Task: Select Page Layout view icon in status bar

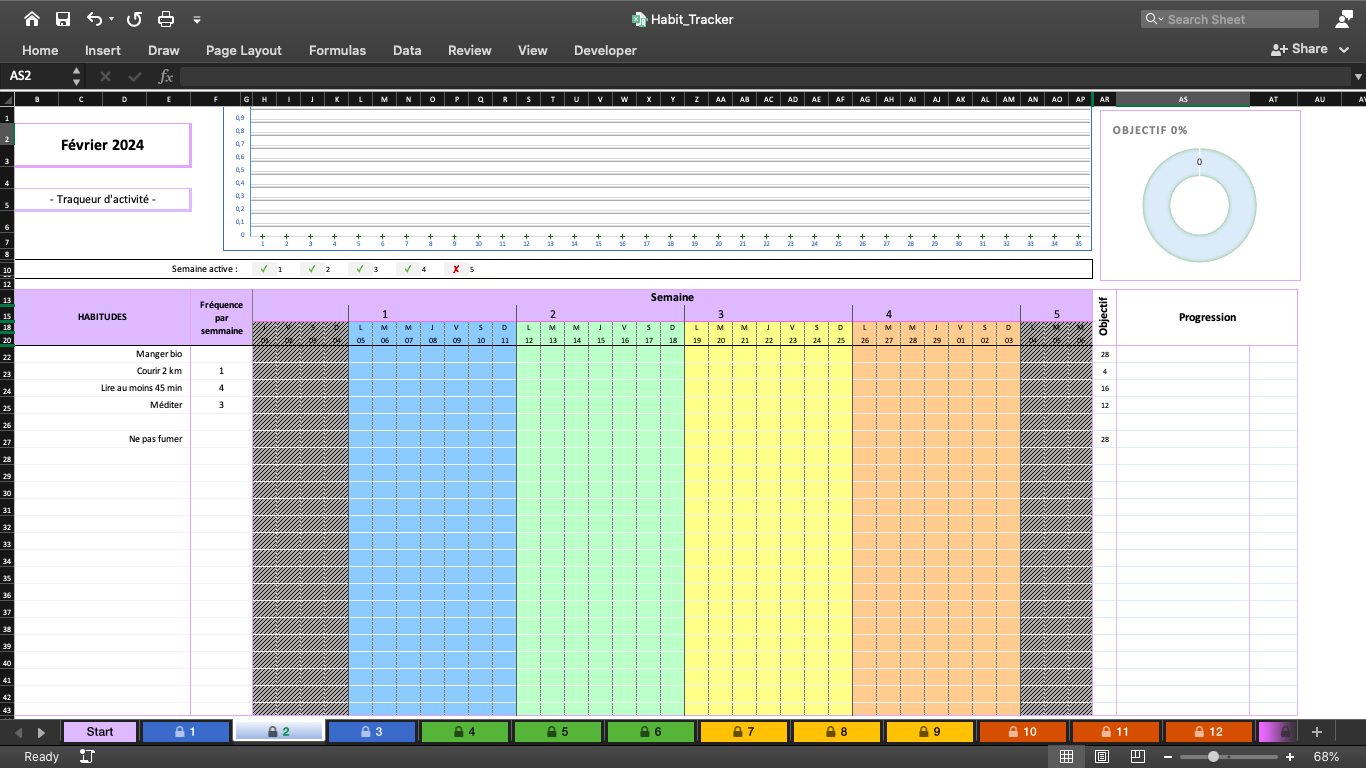Action: point(1101,756)
